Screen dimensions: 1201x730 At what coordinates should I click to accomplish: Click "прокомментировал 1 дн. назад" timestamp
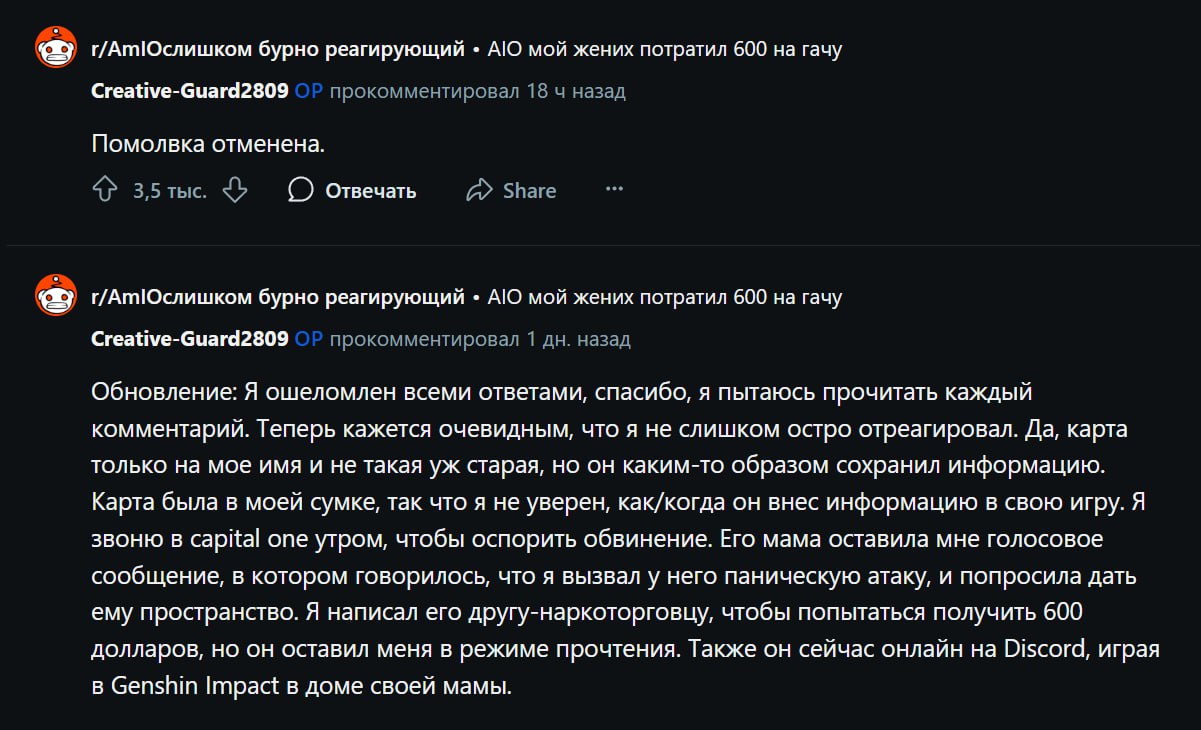click(480, 339)
